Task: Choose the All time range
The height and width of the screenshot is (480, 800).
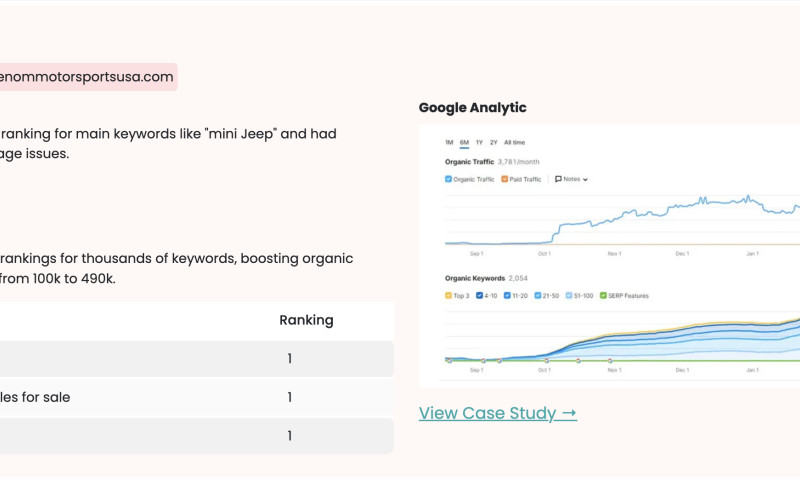Action: (514, 143)
